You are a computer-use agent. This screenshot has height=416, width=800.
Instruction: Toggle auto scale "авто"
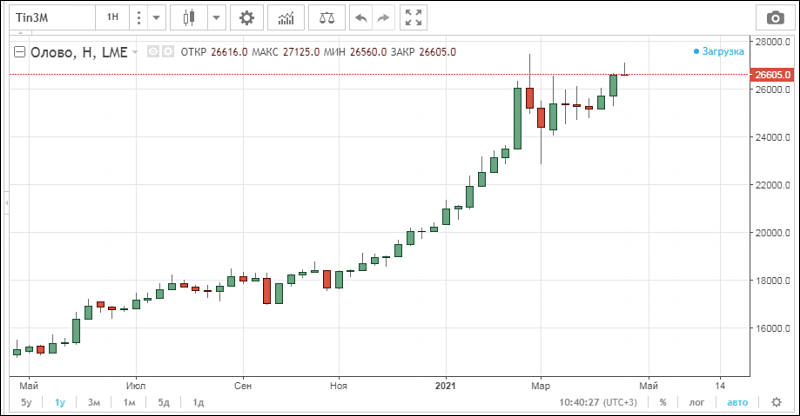pyautogui.click(x=736, y=402)
